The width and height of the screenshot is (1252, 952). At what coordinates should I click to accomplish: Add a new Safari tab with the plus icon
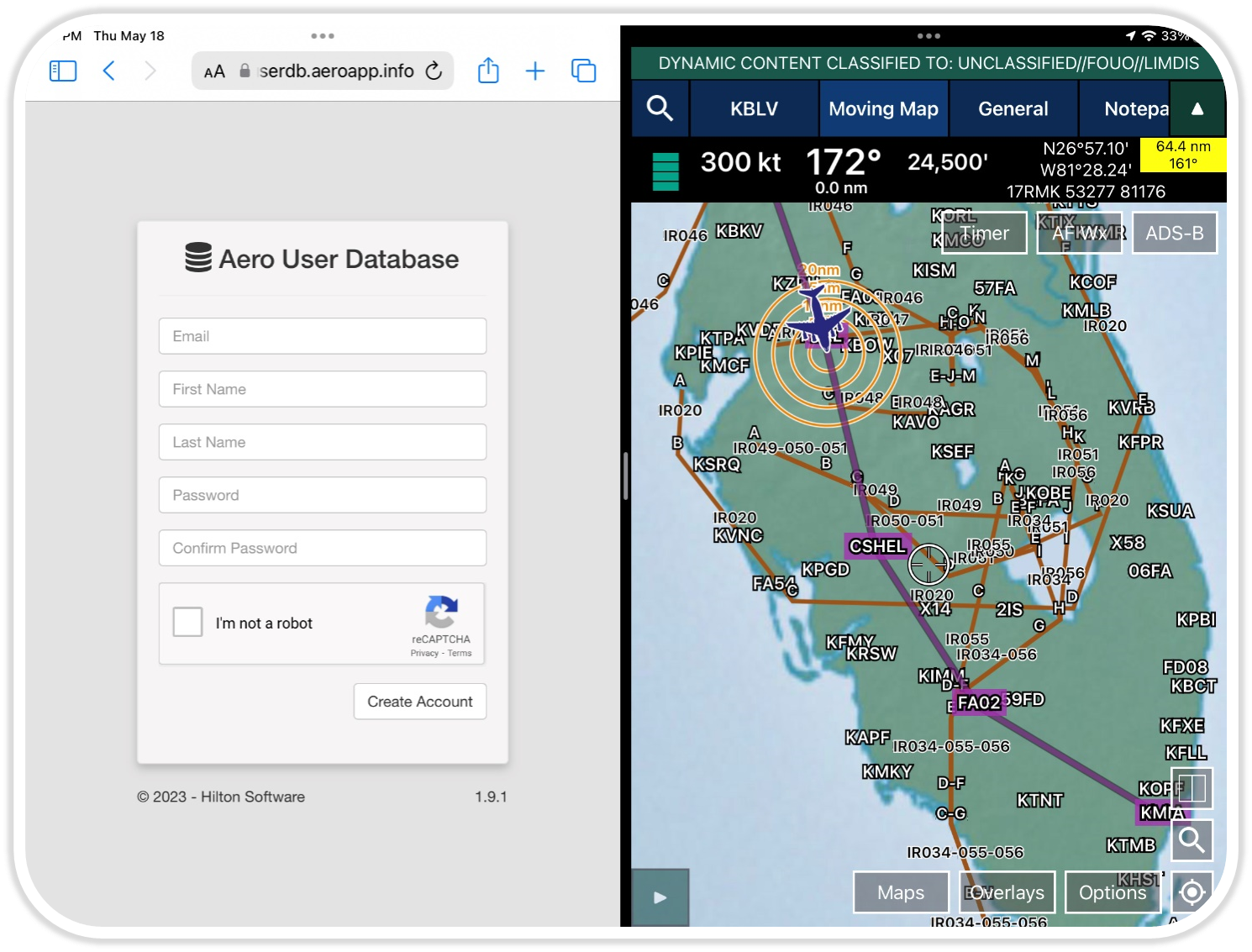[535, 71]
